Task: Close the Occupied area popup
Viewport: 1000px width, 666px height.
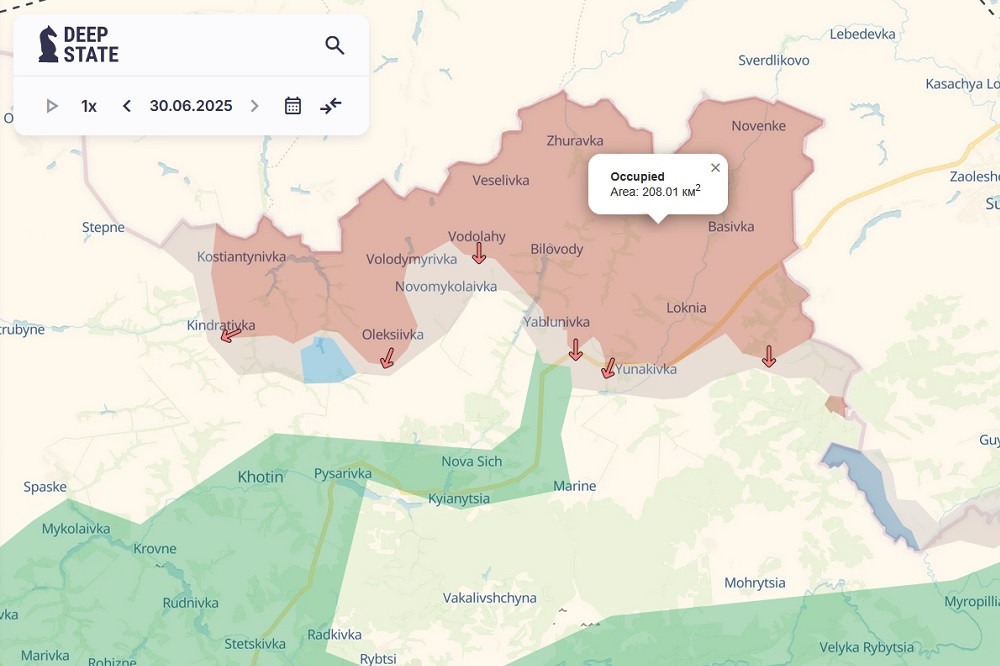Action: [x=715, y=168]
